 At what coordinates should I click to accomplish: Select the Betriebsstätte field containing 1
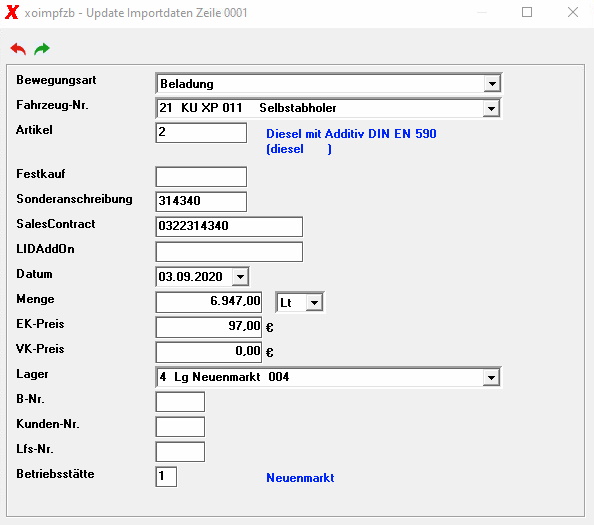[x=166, y=477]
